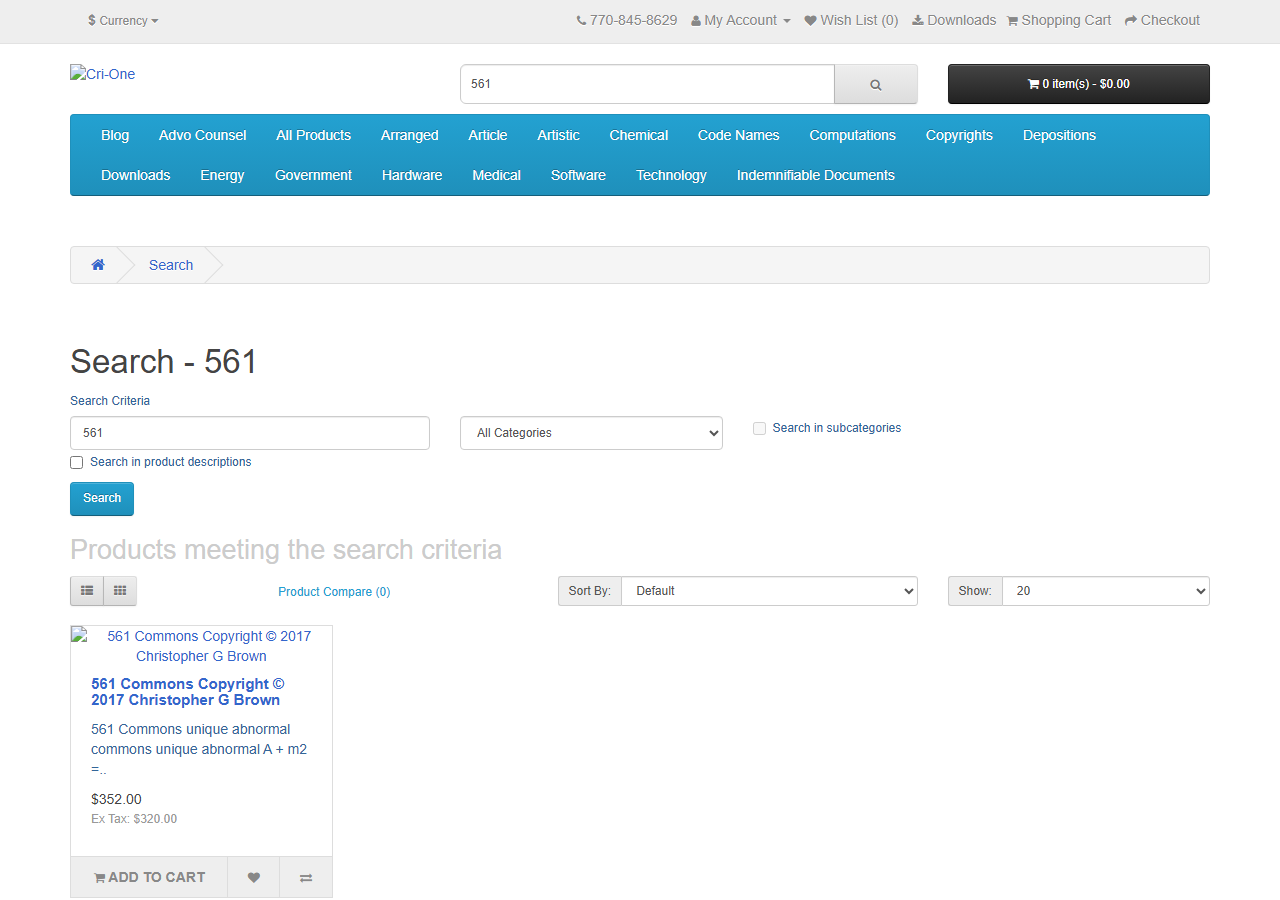The width and height of the screenshot is (1280, 900).
Task: Enable search in product descriptions
Action: point(77,463)
